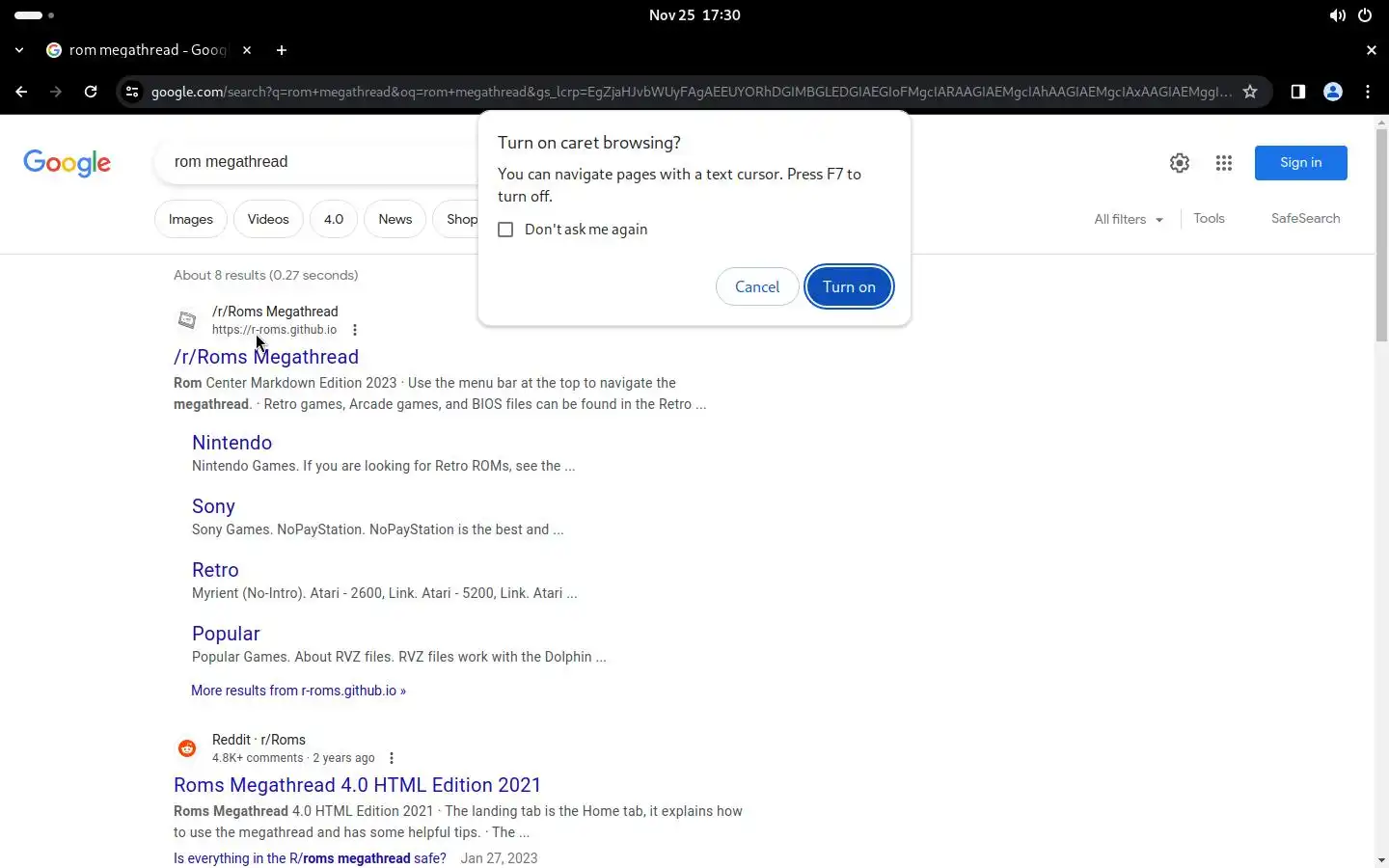Open the 'Is everything in the R/roms megathread safe?' link
The height and width of the screenshot is (868, 1389).
pyautogui.click(x=310, y=858)
